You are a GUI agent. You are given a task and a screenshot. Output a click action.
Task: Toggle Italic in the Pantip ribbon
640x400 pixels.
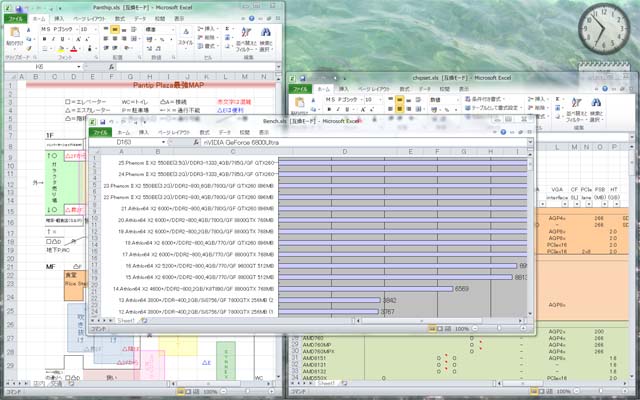53,39
